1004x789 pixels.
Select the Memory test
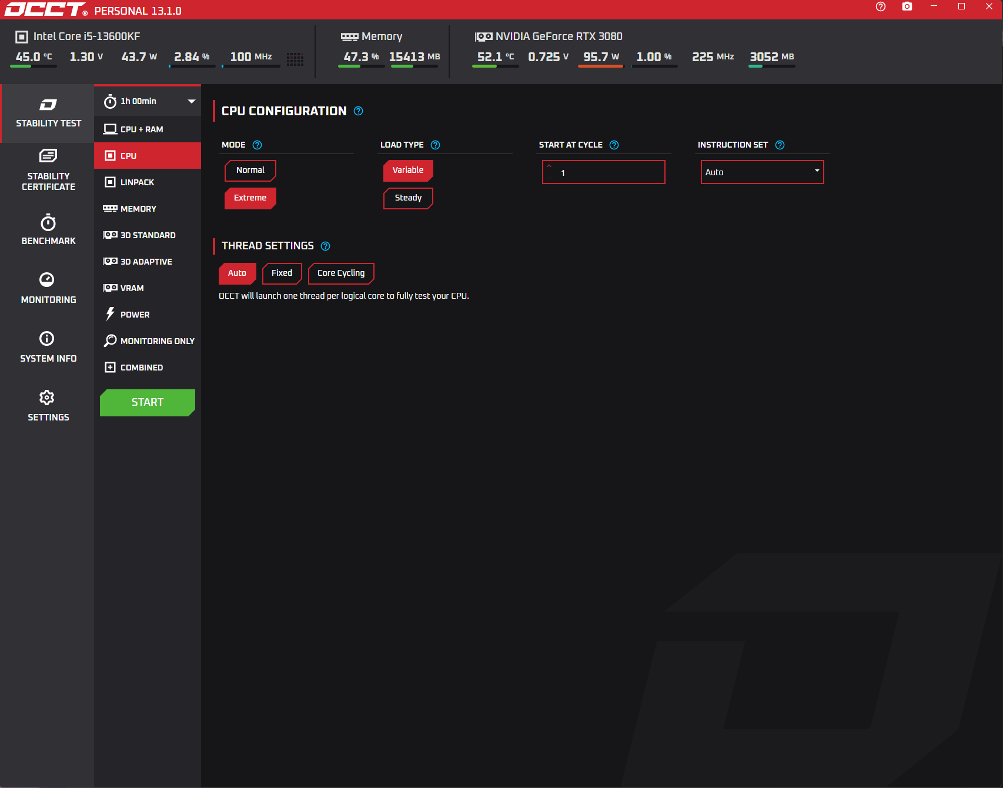point(148,209)
